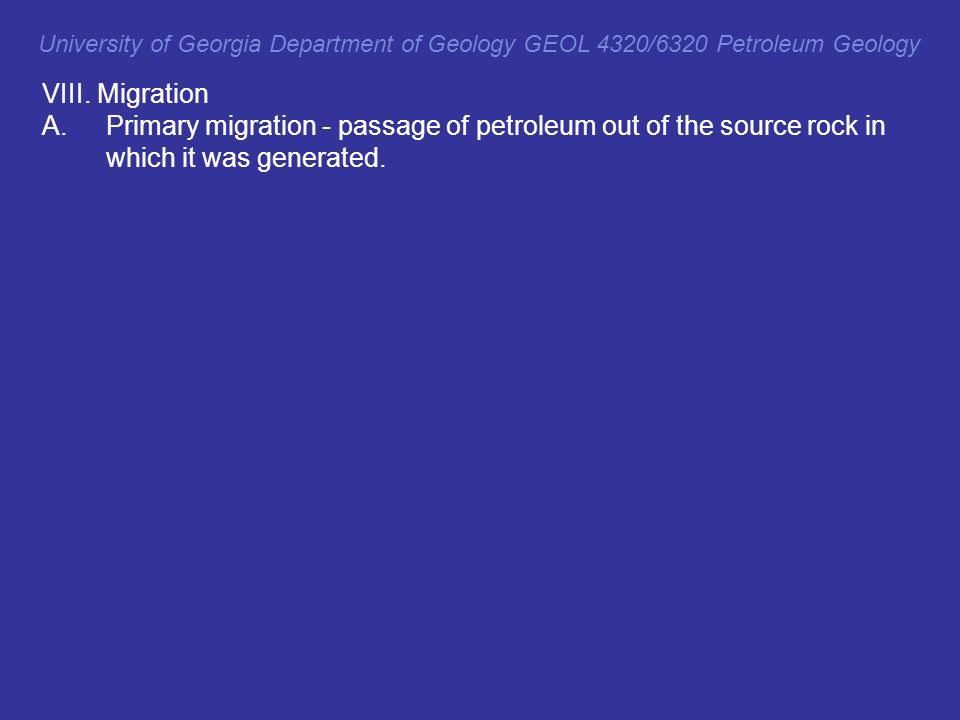Image resolution: width=960 pixels, height=720 pixels.
Task: Click the outline letter "A."
Action: coord(54,126)
